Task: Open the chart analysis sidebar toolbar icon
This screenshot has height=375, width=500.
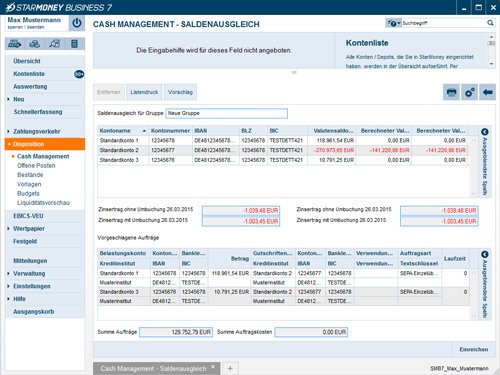Action: click(54, 44)
